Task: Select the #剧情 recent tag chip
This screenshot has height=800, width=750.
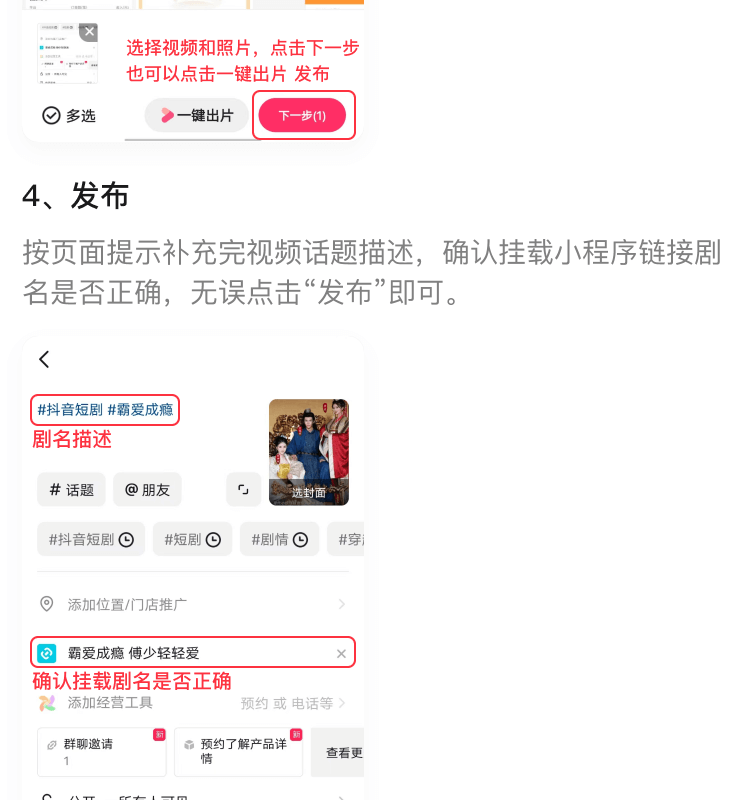Action: pos(280,539)
